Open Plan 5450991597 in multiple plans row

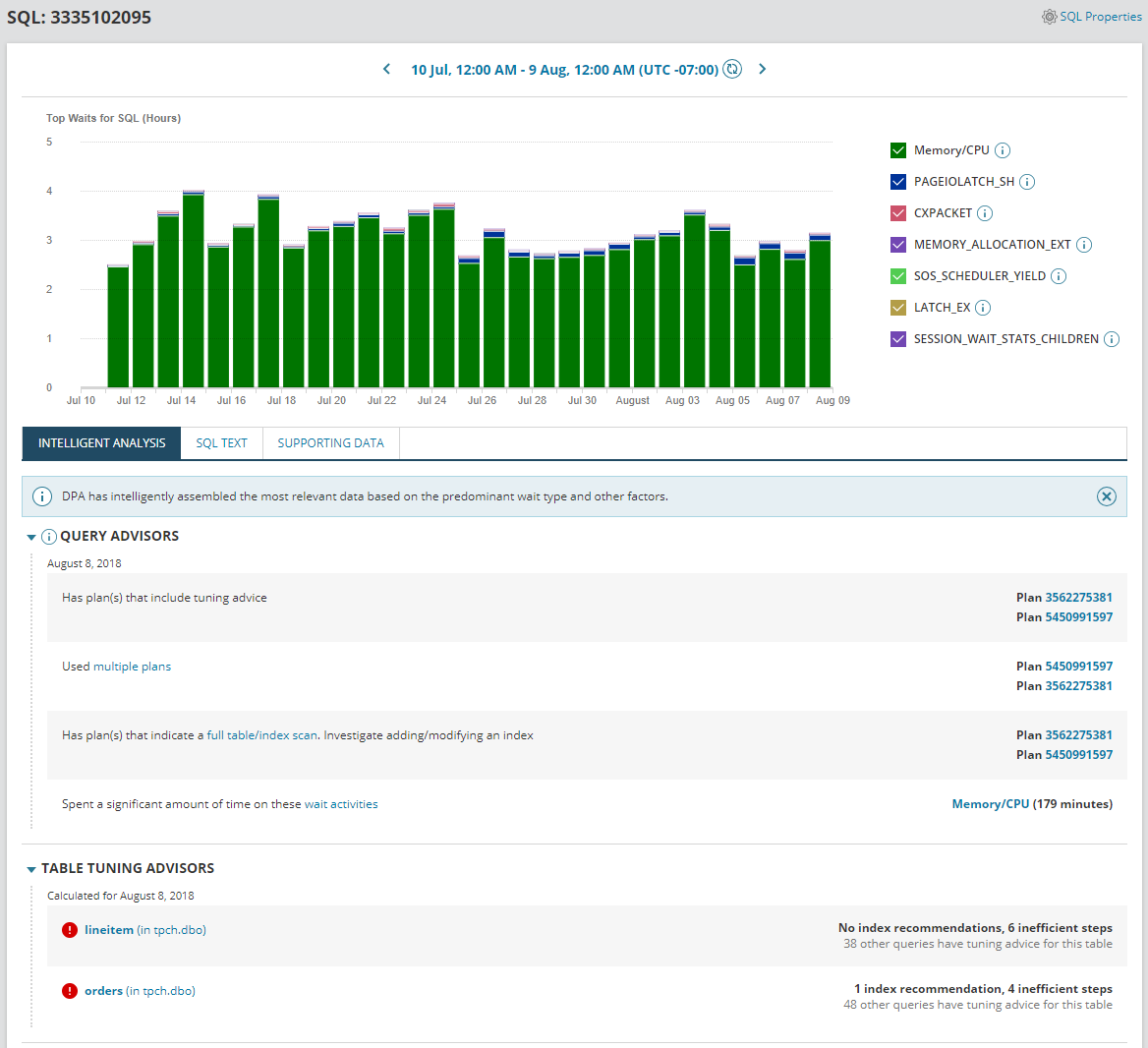(1078, 667)
